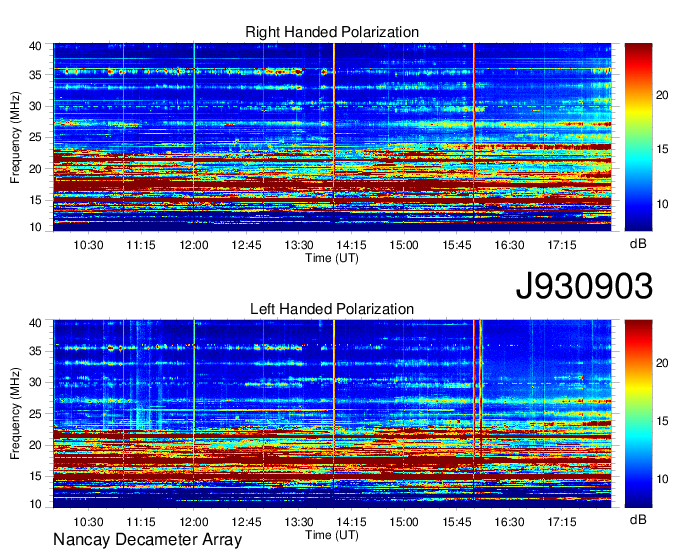
Task: Click the 30 MHz tick of Left Handed plot
Action: [x=35, y=382]
